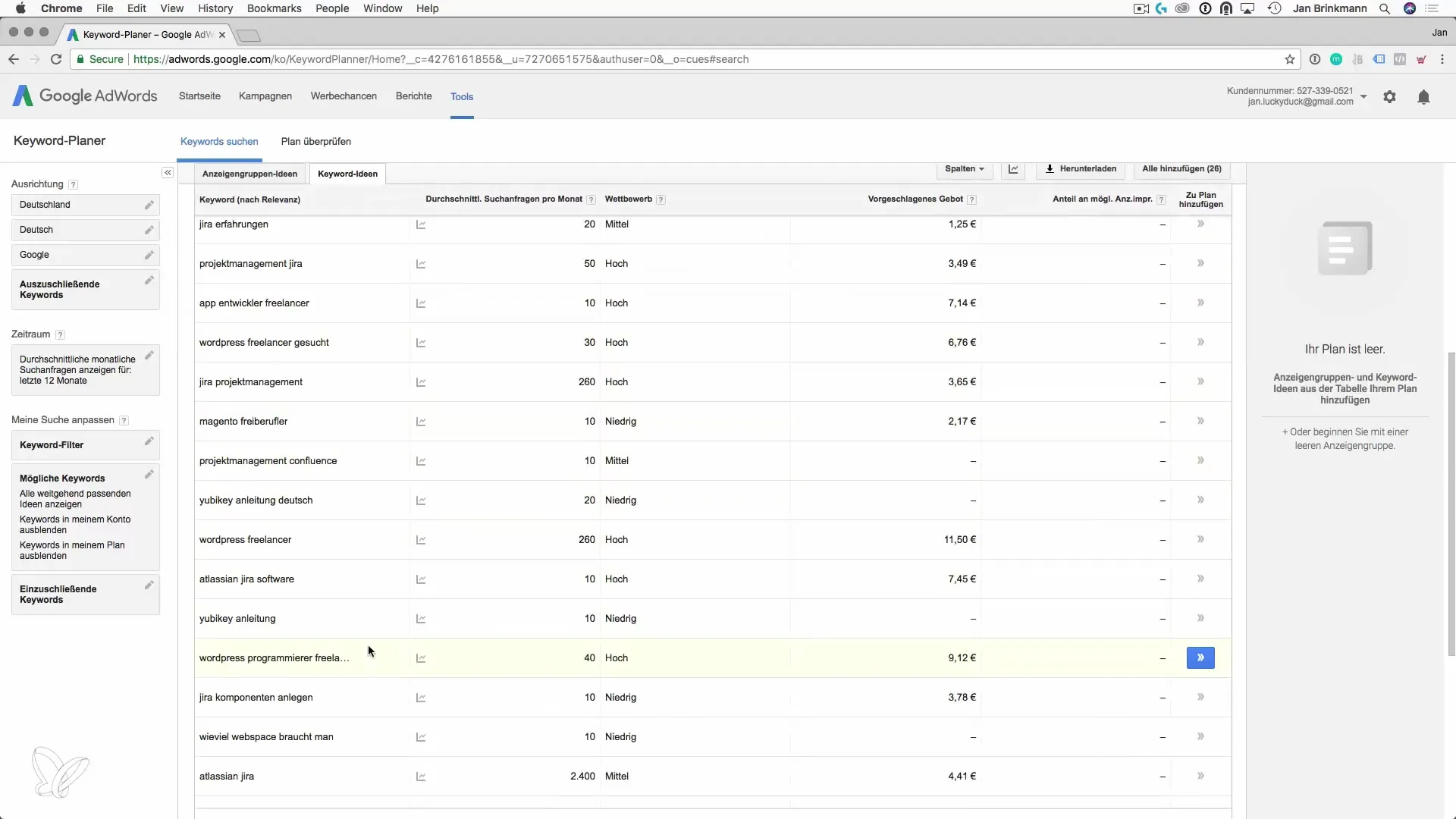Go to Startseite in navigation
The image size is (1456, 819).
click(x=199, y=96)
